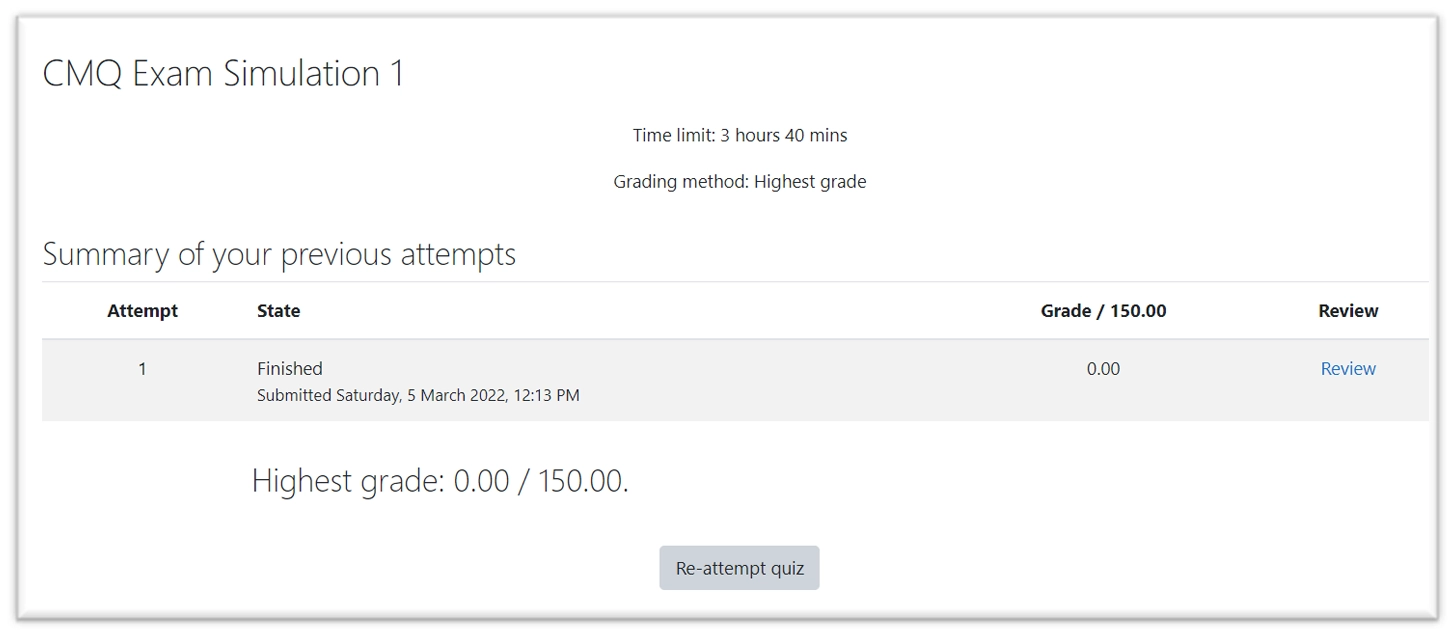
Task: Click the CMQ Exam Simulation 1 title
Action: point(223,74)
